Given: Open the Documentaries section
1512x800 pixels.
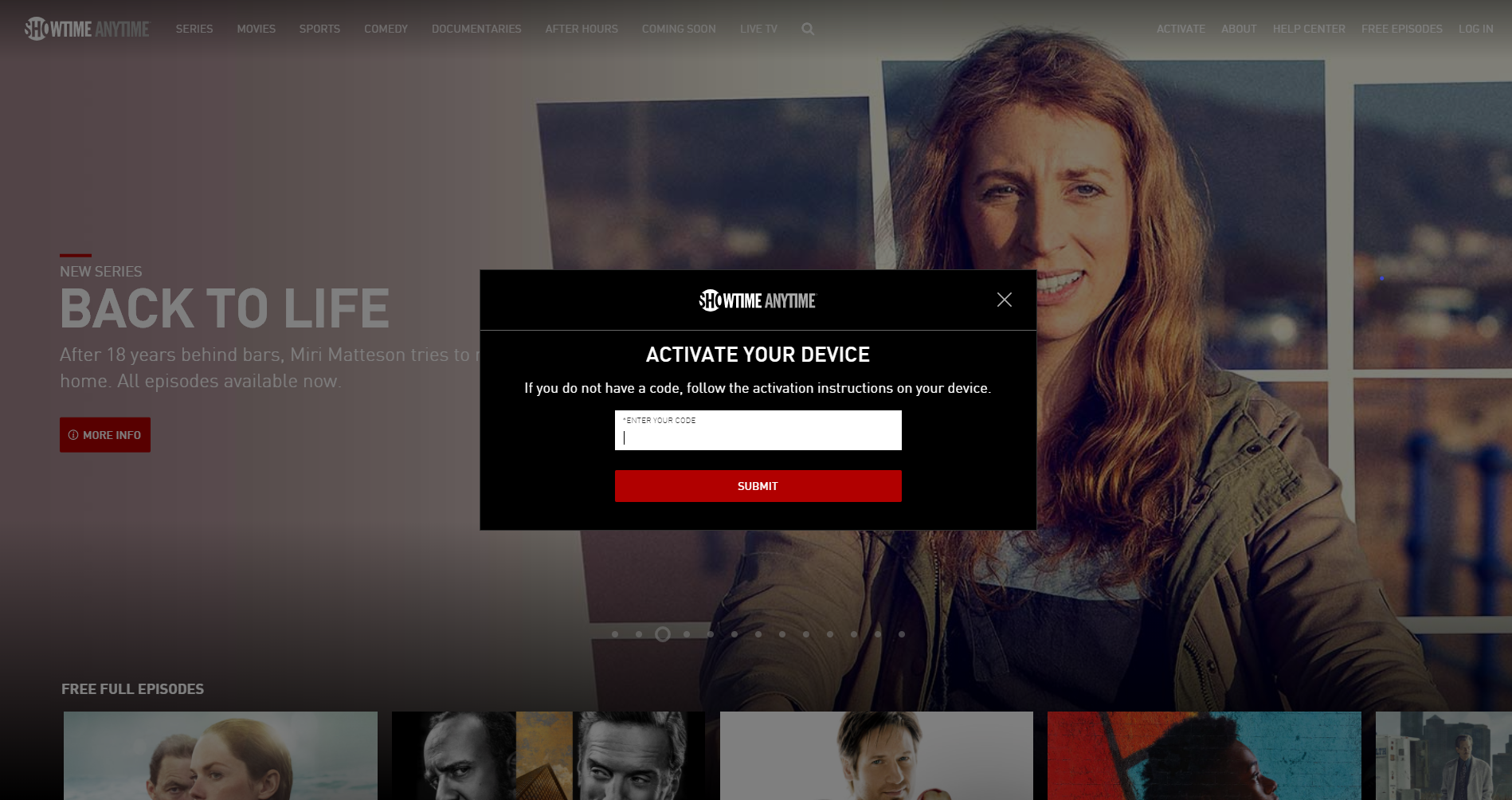Looking at the screenshot, I should click(x=476, y=29).
